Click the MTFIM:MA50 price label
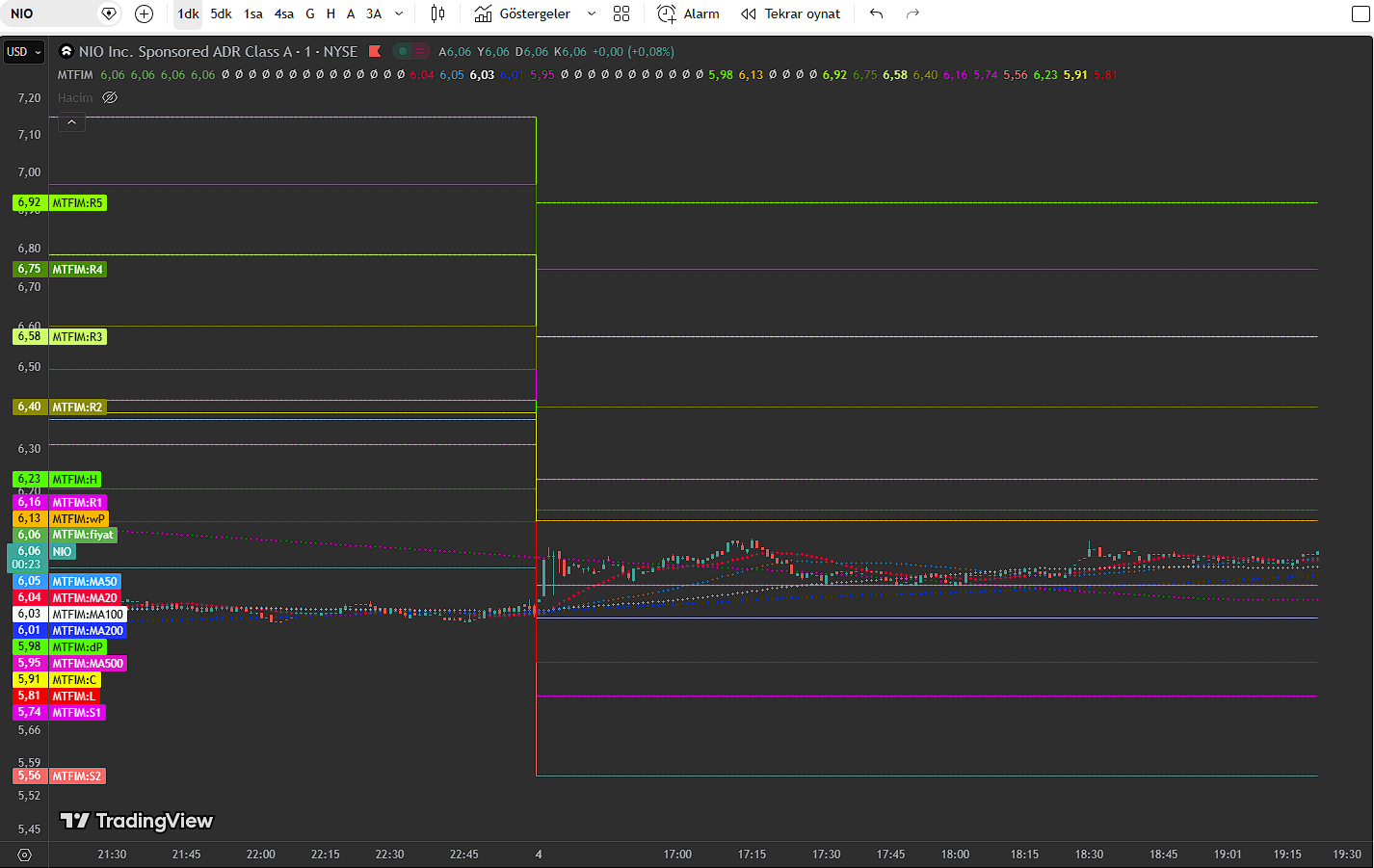This screenshot has height=868, width=1374. [x=85, y=582]
